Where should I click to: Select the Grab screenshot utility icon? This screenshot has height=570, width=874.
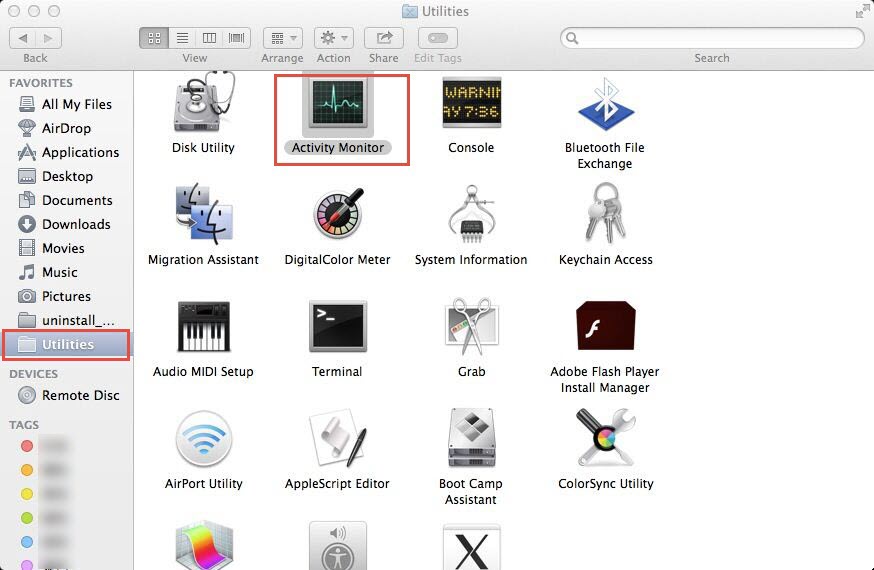point(471,327)
